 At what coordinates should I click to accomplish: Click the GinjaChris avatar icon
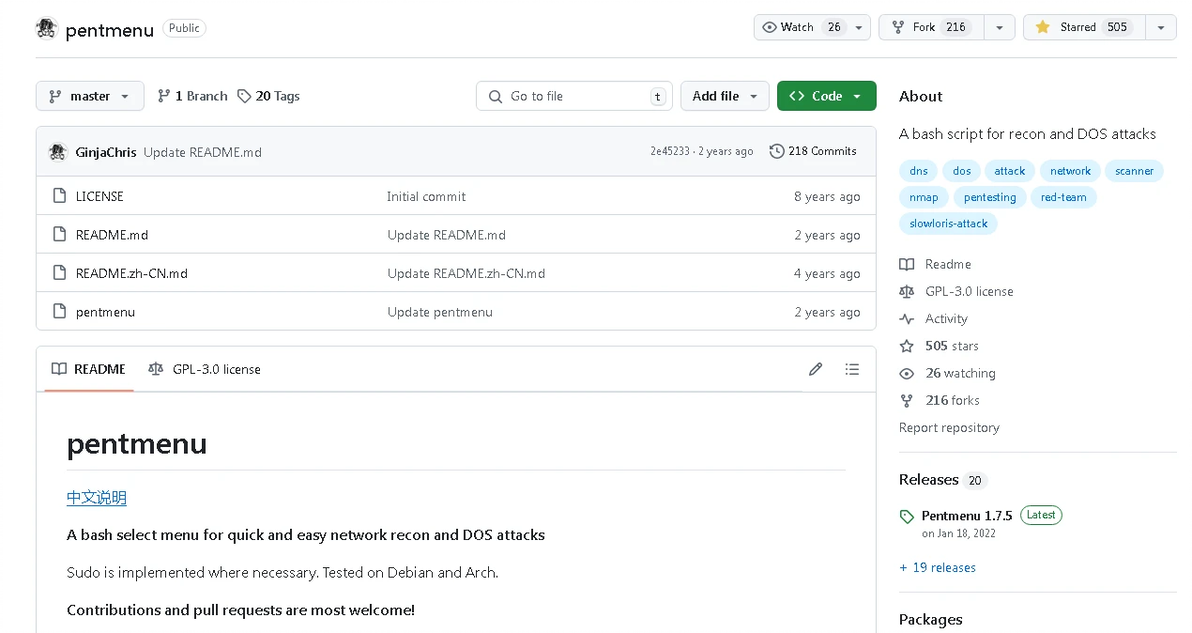pos(57,152)
